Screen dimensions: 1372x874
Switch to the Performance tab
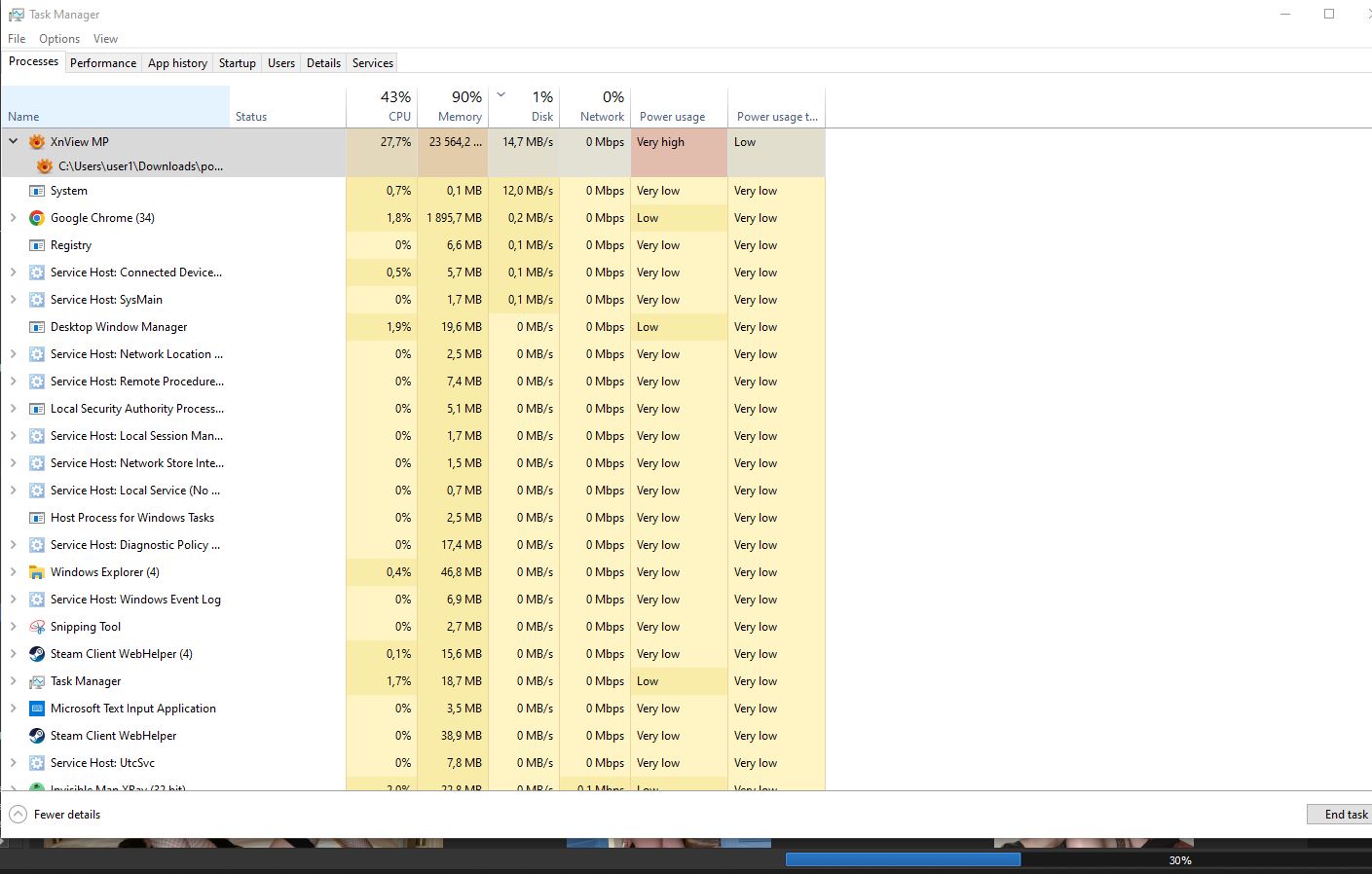coord(103,63)
